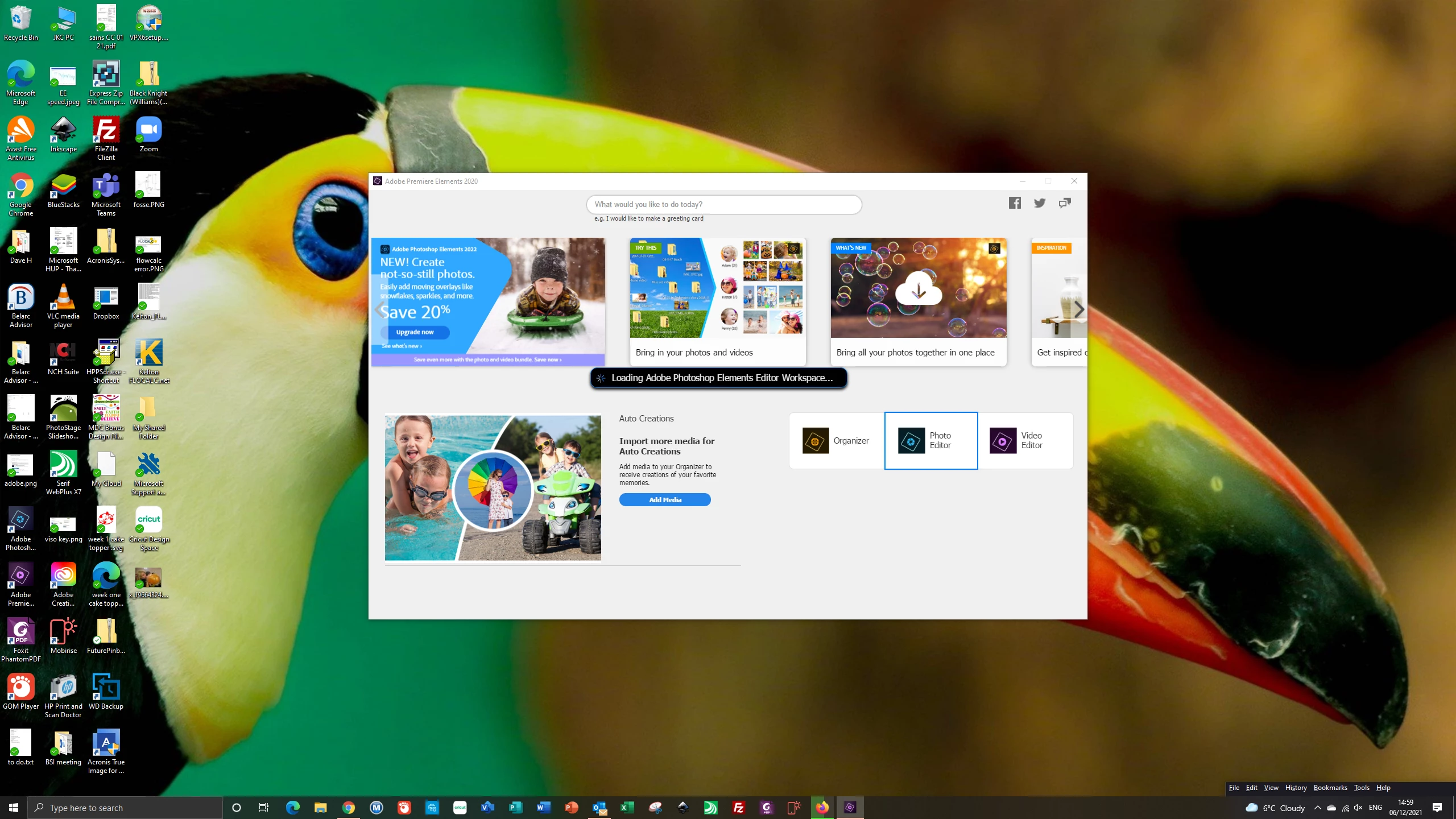This screenshot has height=819, width=1456.
Task: Launch the Photo Editor tile
Action: click(930, 441)
